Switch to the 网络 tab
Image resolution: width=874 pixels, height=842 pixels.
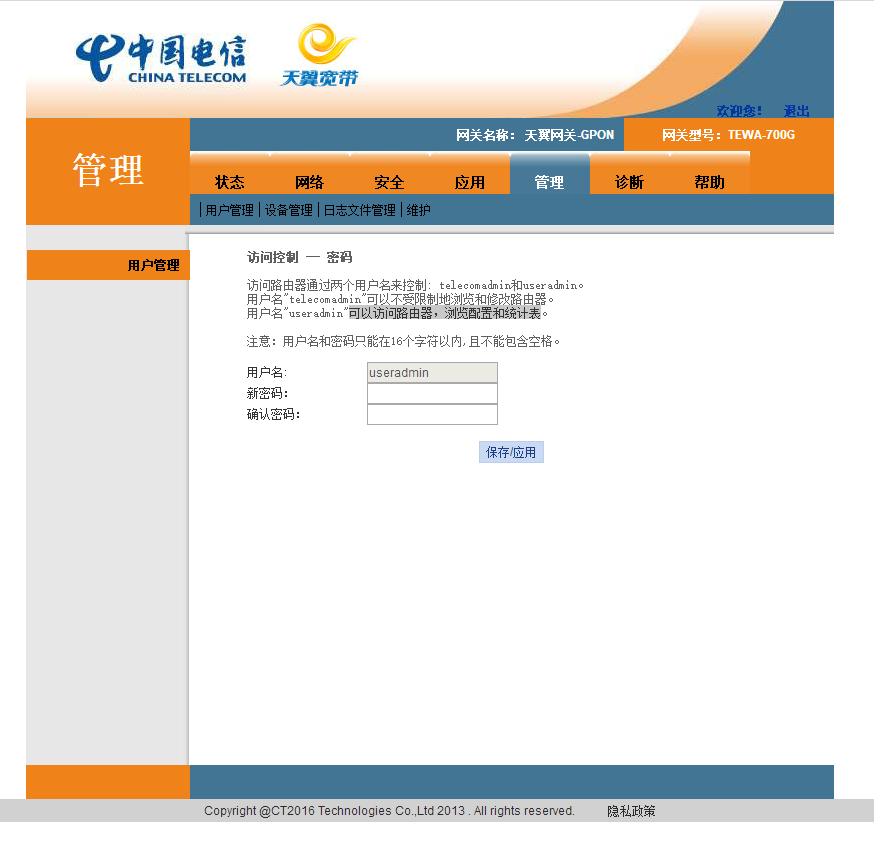coord(309,182)
